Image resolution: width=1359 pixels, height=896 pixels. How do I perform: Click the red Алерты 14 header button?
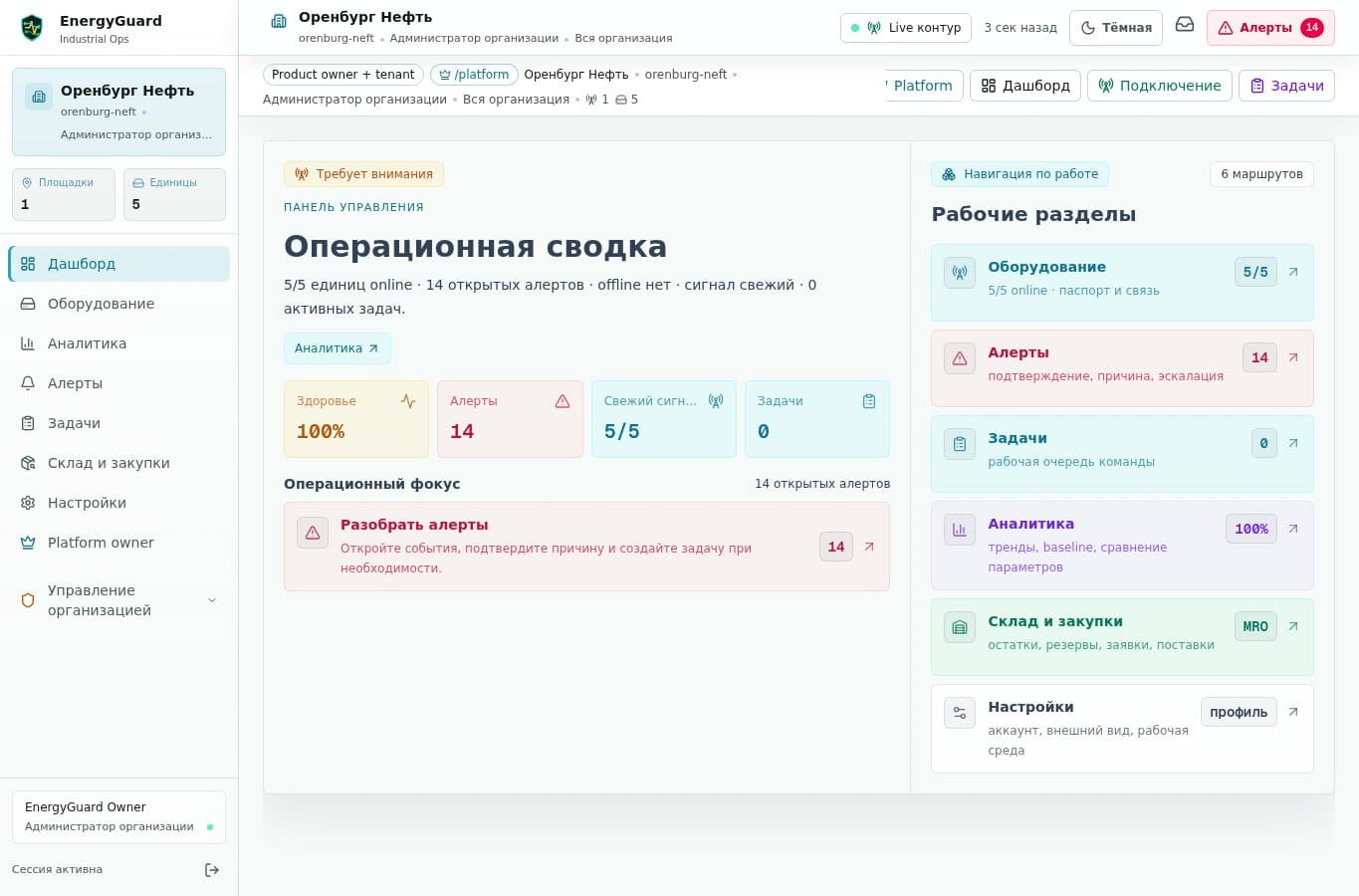(x=1270, y=28)
